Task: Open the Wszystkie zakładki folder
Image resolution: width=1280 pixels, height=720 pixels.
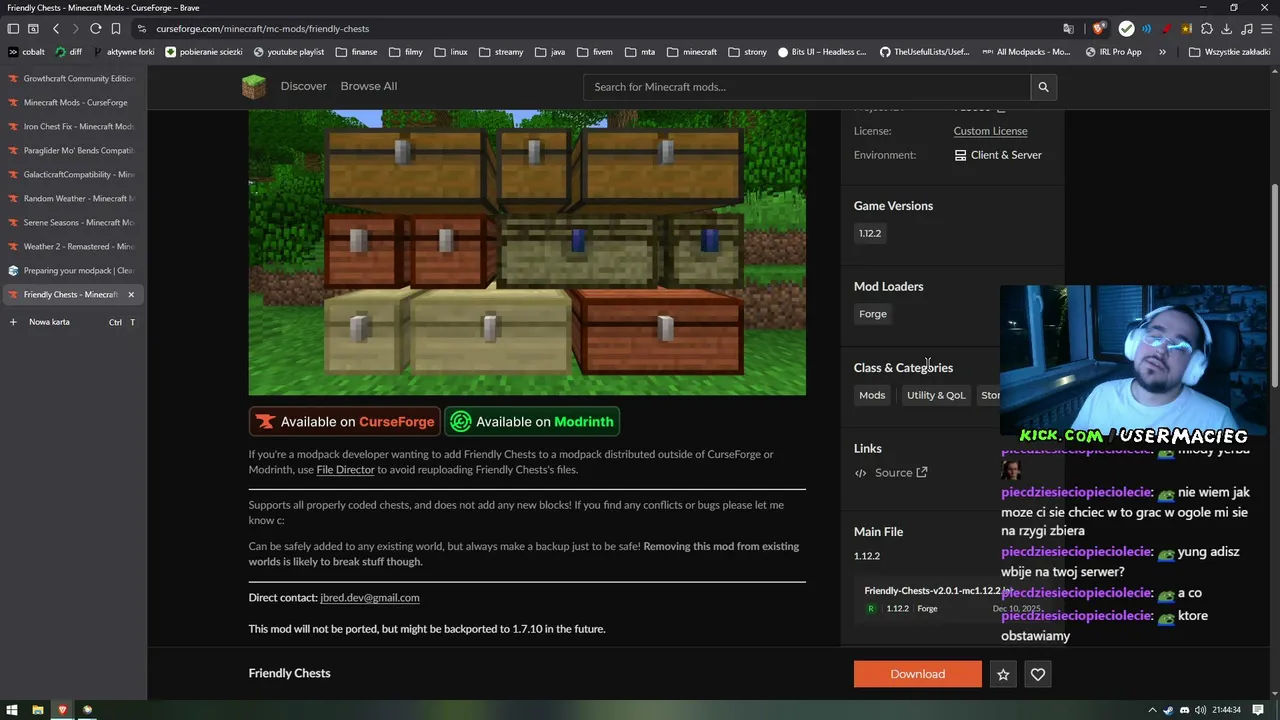Action: (1229, 52)
